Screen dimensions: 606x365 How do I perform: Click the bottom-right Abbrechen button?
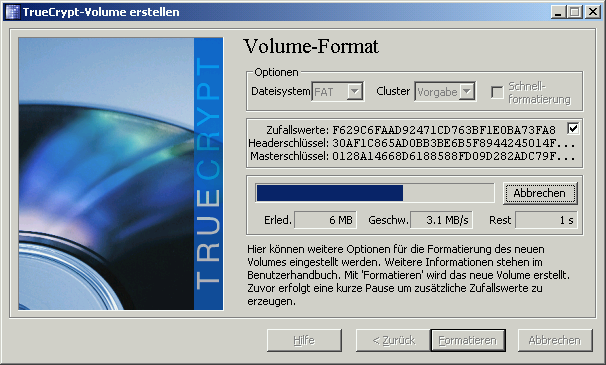click(555, 340)
